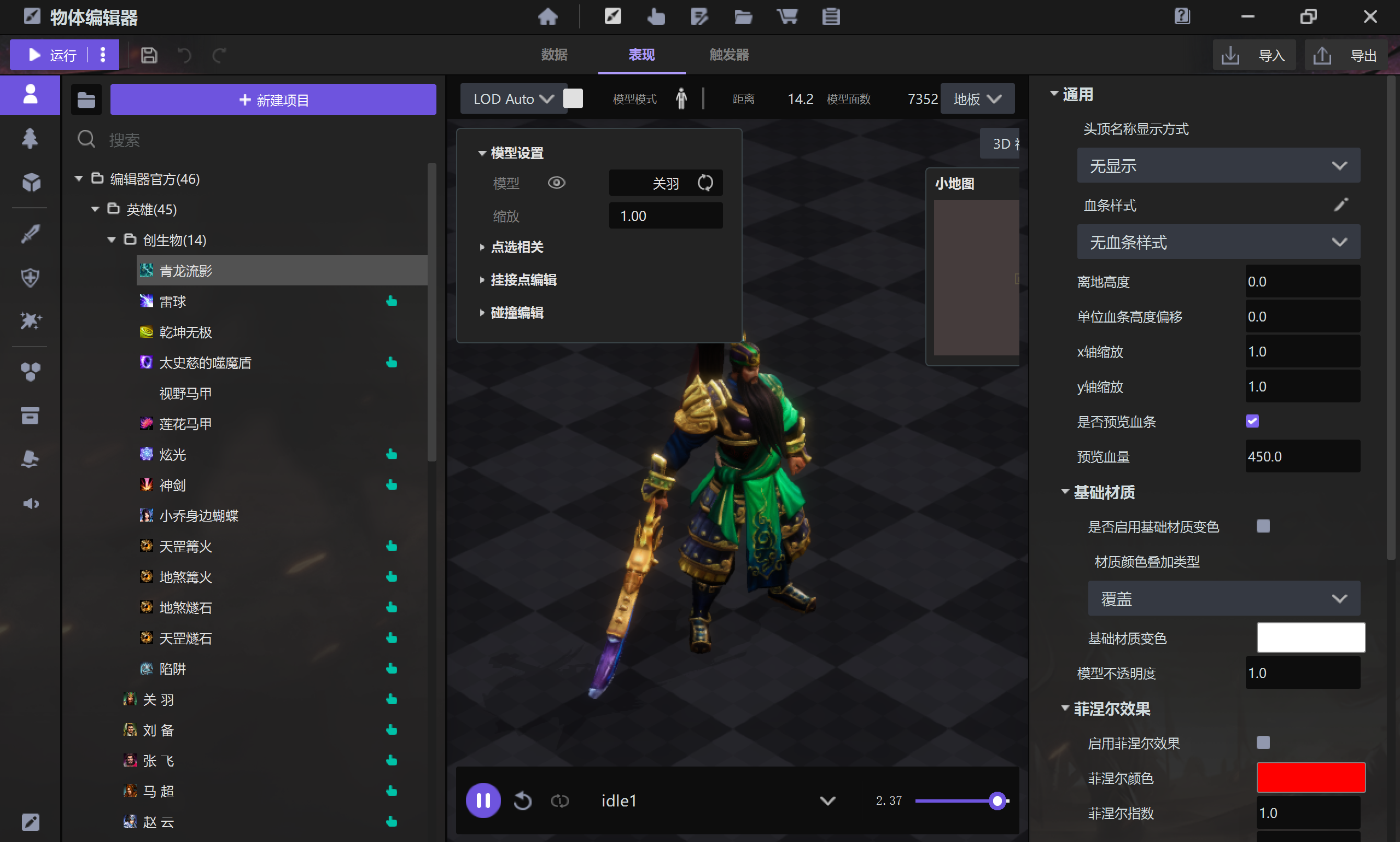1400x842 pixels.
Task: Open the help question mark icon
Action: pos(1182,16)
